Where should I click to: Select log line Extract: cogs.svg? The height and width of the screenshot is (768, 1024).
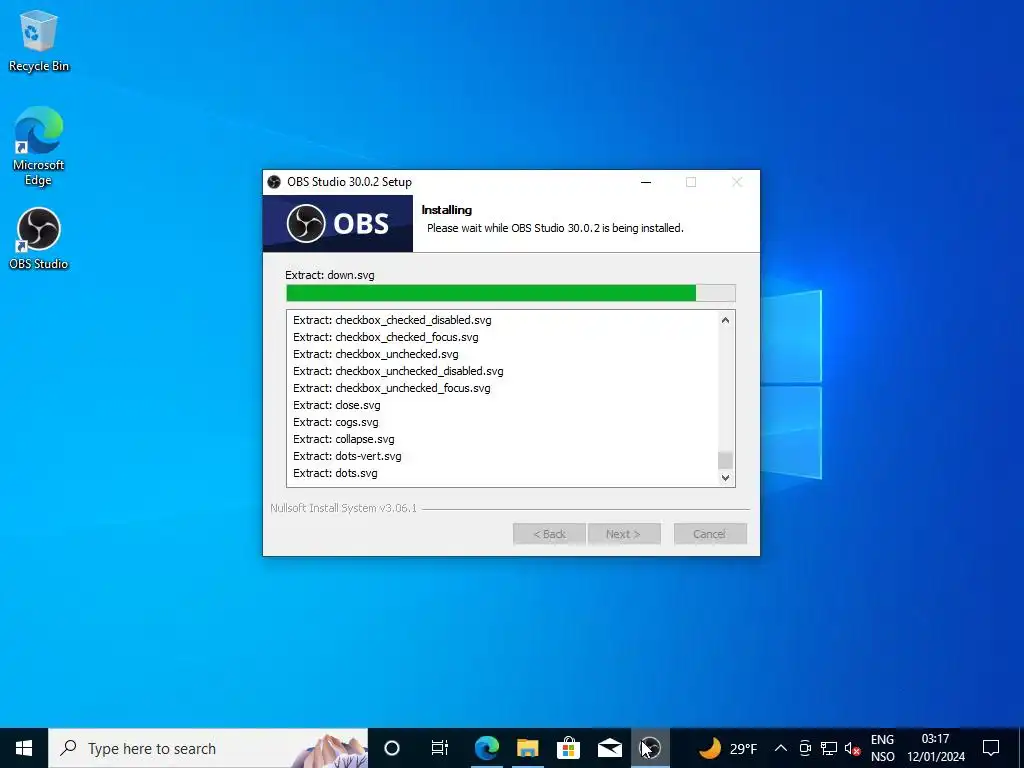pos(336,422)
